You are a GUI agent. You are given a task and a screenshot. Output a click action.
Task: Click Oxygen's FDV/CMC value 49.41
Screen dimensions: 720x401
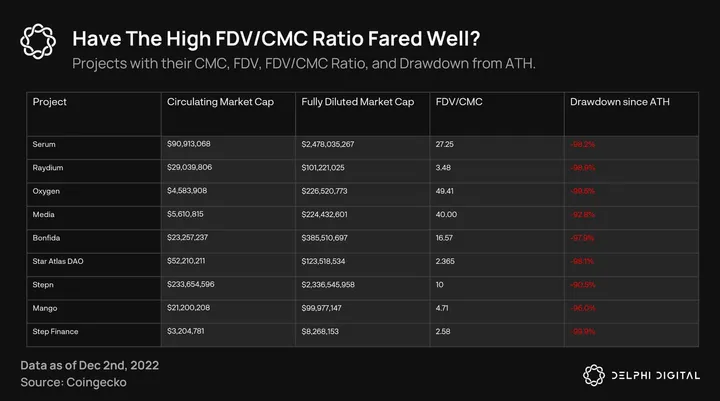pyautogui.click(x=447, y=189)
